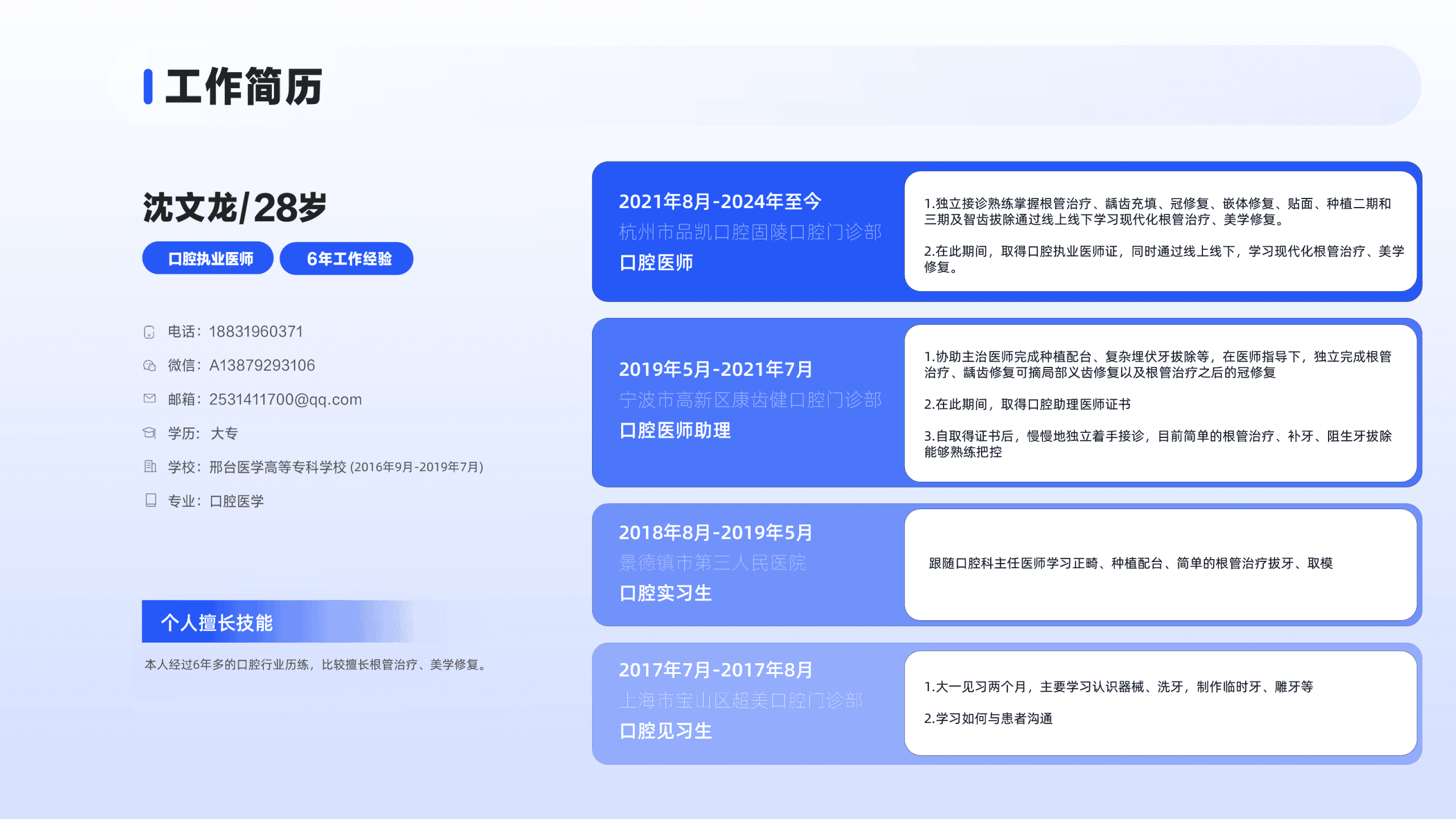Screen dimensions: 1456x819
Task: Select the 口腔见习生 job title
Action: tap(665, 731)
